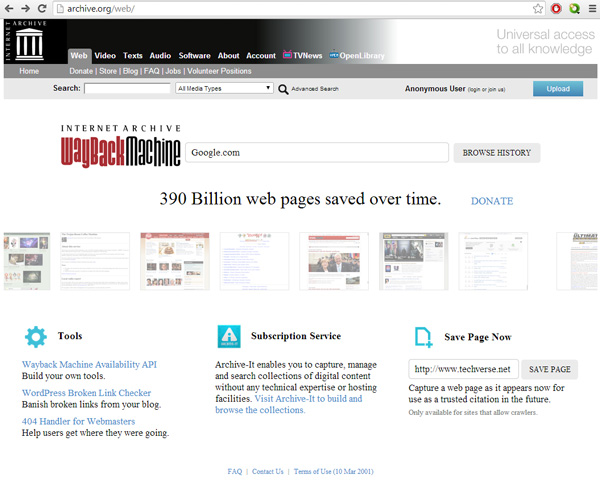Click the Advanced Search link
The height and width of the screenshot is (485, 600).
(315, 89)
